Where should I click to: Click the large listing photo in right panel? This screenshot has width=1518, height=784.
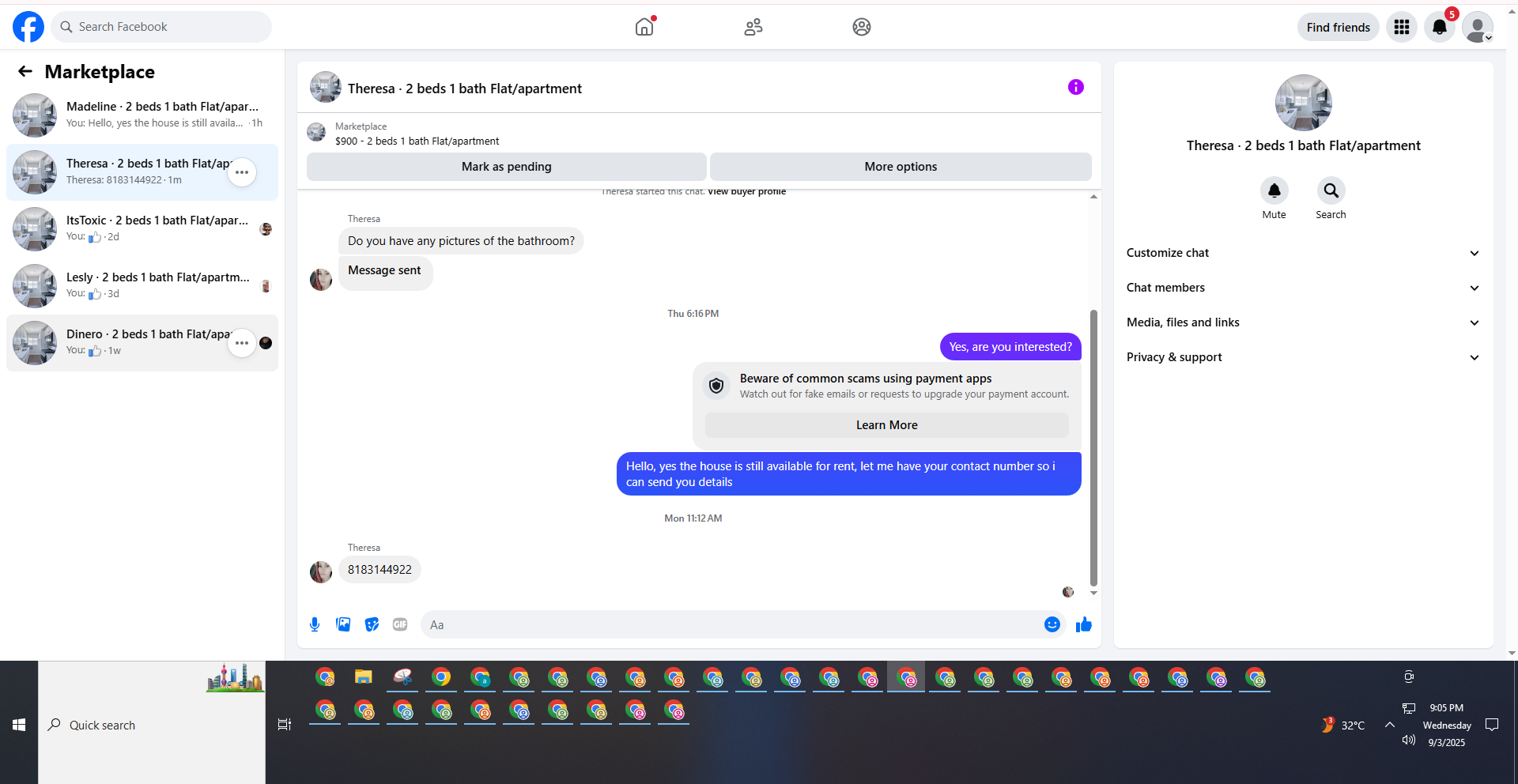(x=1304, y=103)
